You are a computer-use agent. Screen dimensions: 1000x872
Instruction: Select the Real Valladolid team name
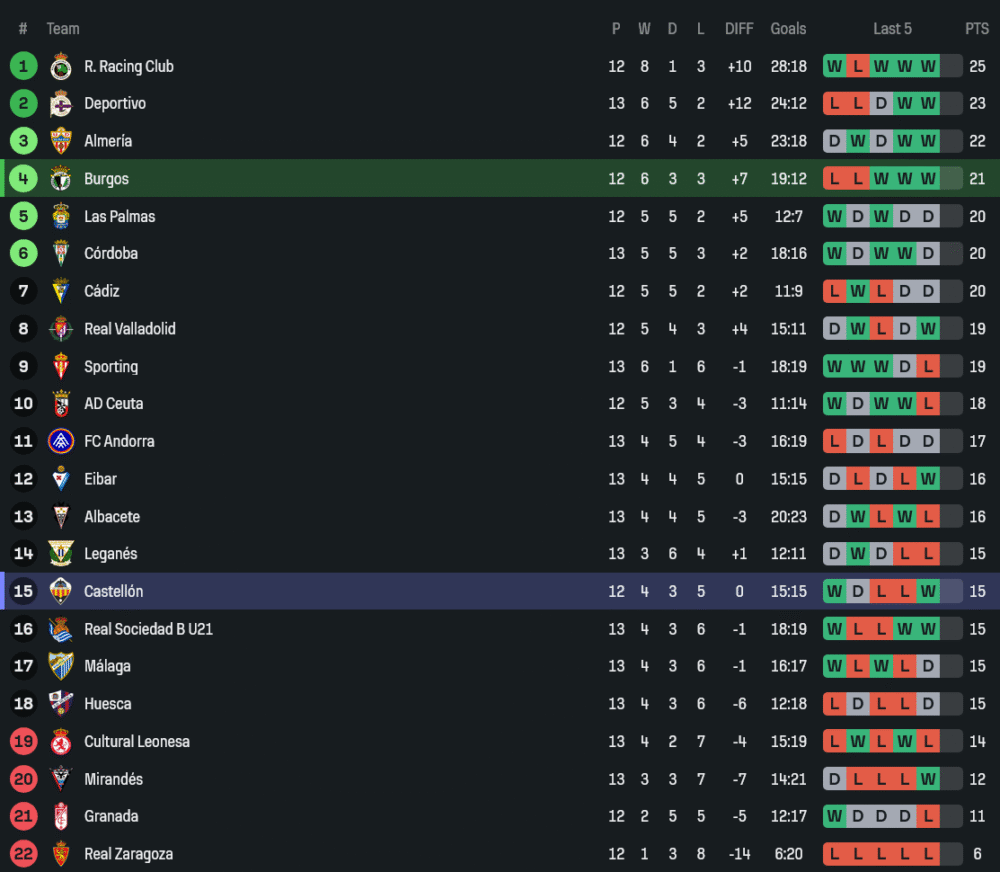[130, 329]
